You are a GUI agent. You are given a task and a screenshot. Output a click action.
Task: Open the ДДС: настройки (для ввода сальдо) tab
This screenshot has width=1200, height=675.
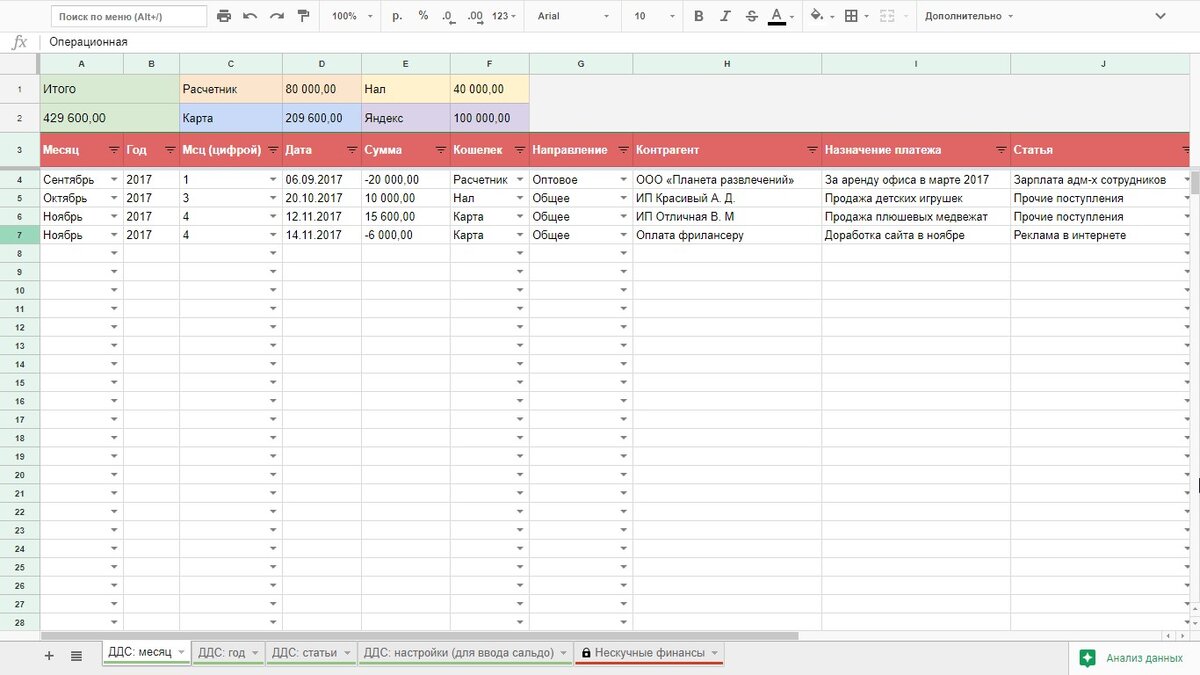(466, 653)
